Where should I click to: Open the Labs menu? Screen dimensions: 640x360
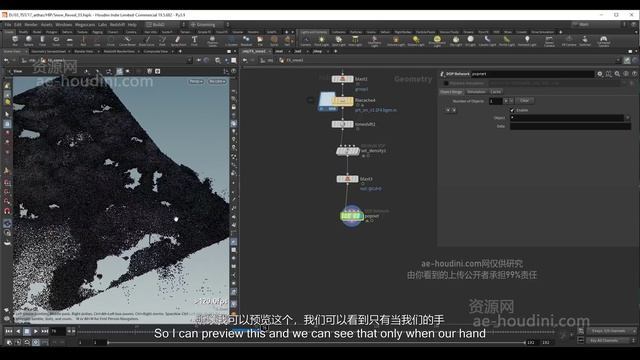(x=102, y=25)
